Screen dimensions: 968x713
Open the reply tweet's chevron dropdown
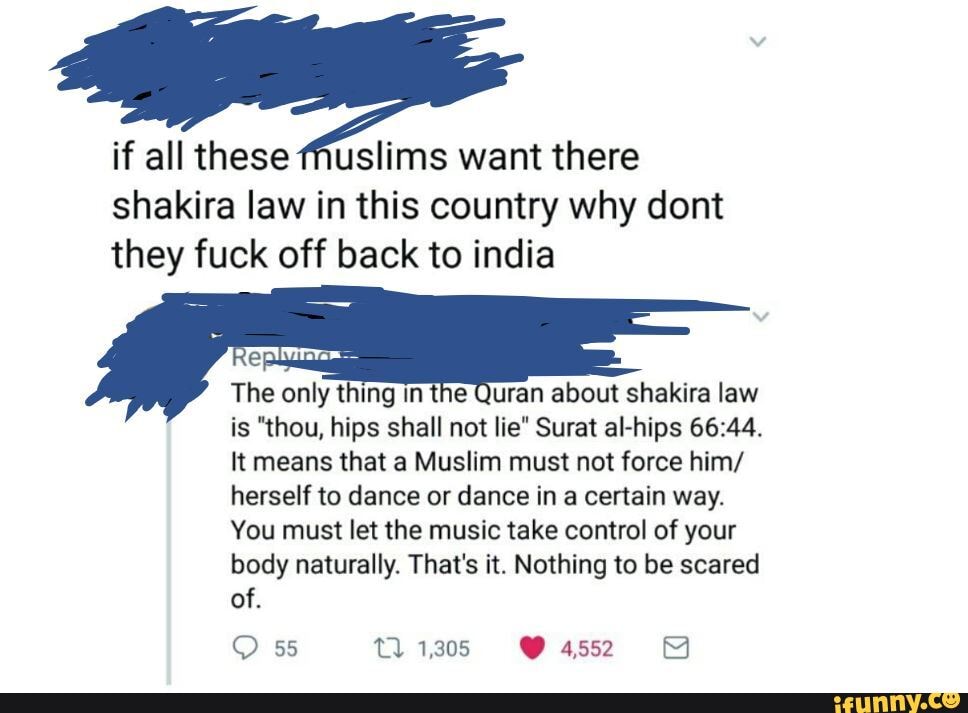(x=762, y=316)
